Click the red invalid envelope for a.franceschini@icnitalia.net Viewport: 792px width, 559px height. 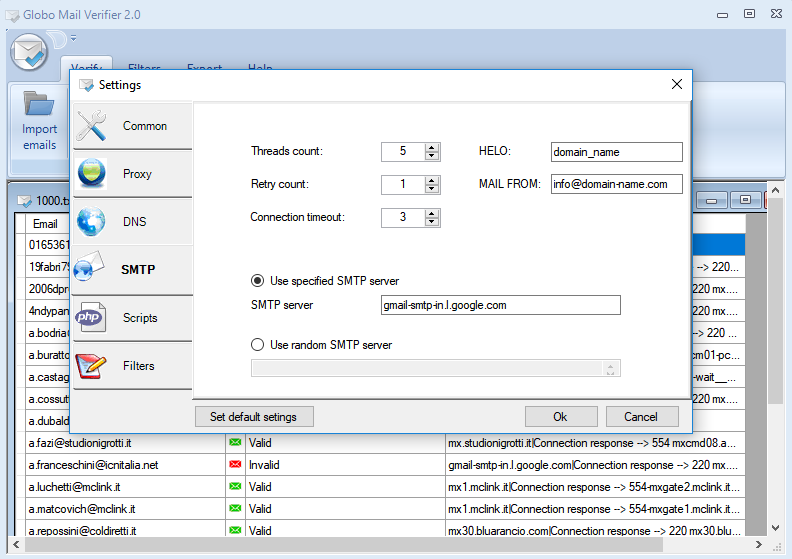pyautogui.click(x=235, y=464)
